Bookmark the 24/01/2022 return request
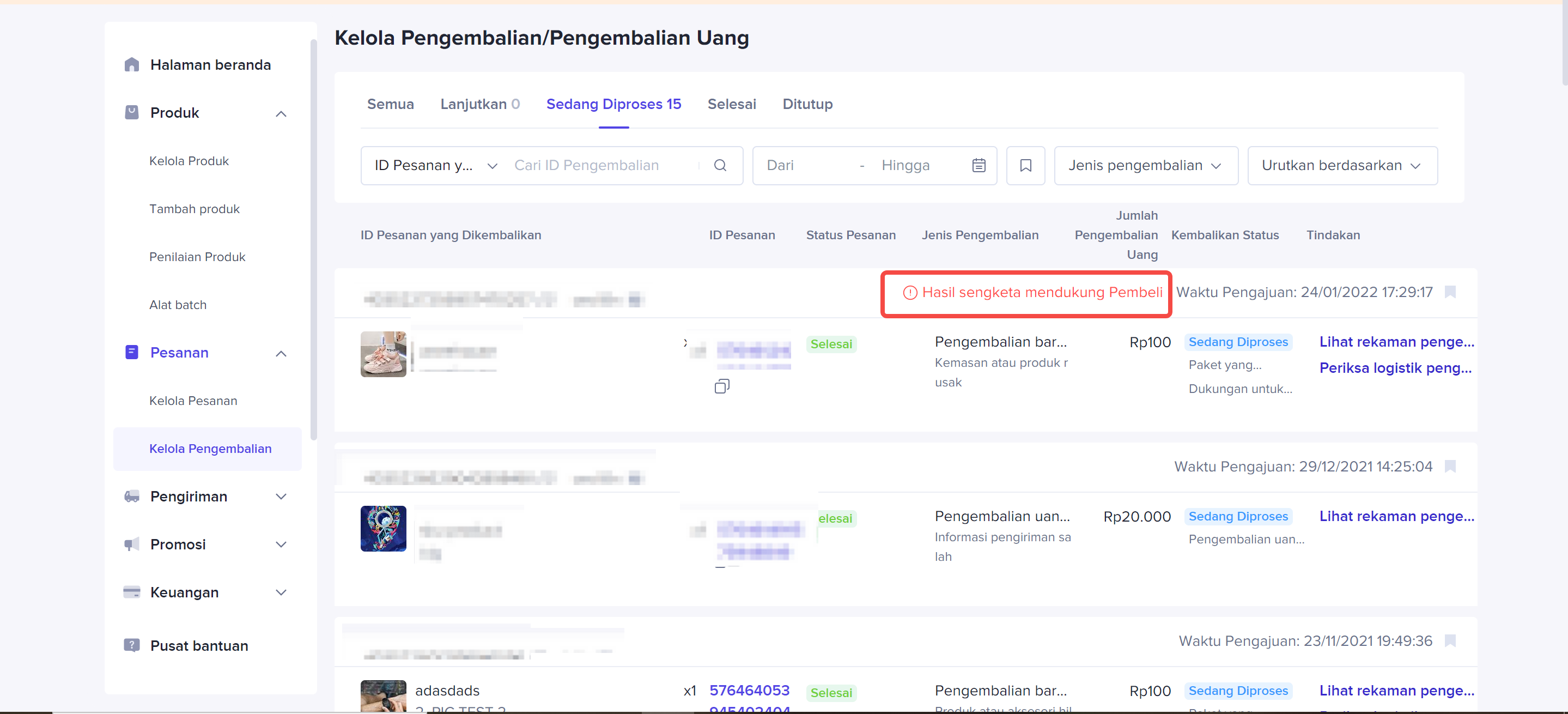 pyautogui.click(x=1450, y=292)
